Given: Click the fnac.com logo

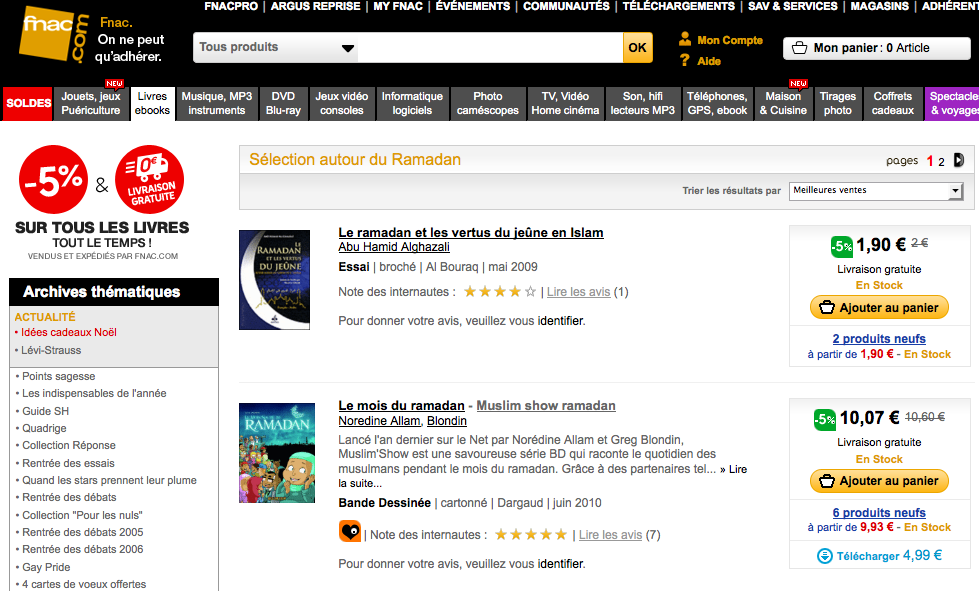Looking at the screenshot, I should 54,35.
